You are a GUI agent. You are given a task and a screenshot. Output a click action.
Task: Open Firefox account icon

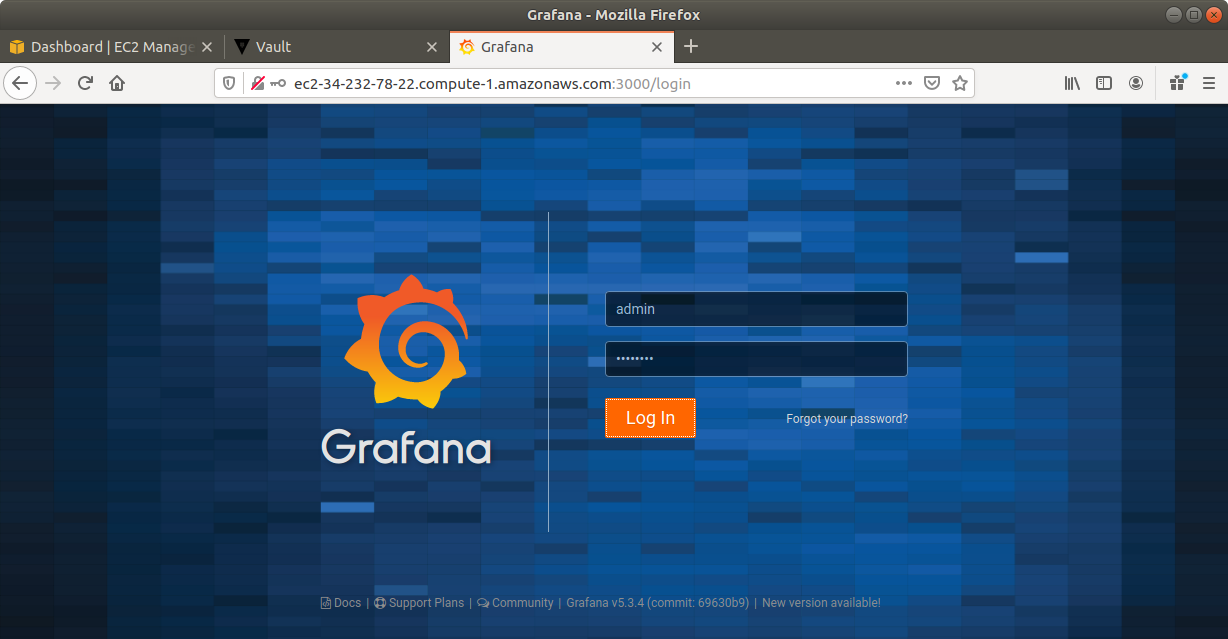click(1136, 83)
